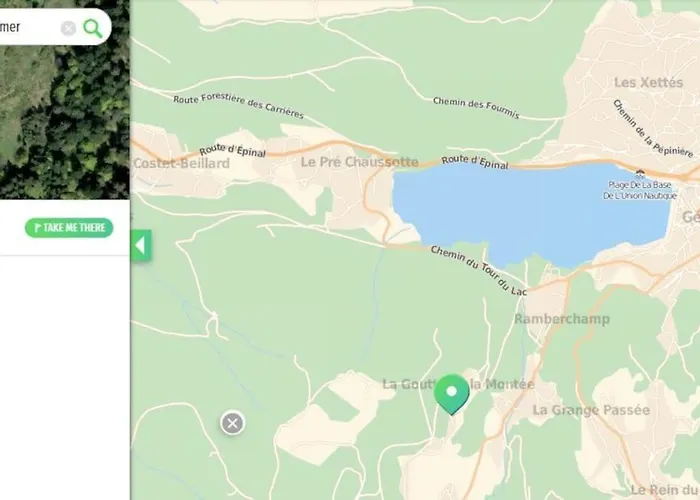Click the Chemin du Tour du Lac road label
700x500 pixels.
click(x=479, y=271)
